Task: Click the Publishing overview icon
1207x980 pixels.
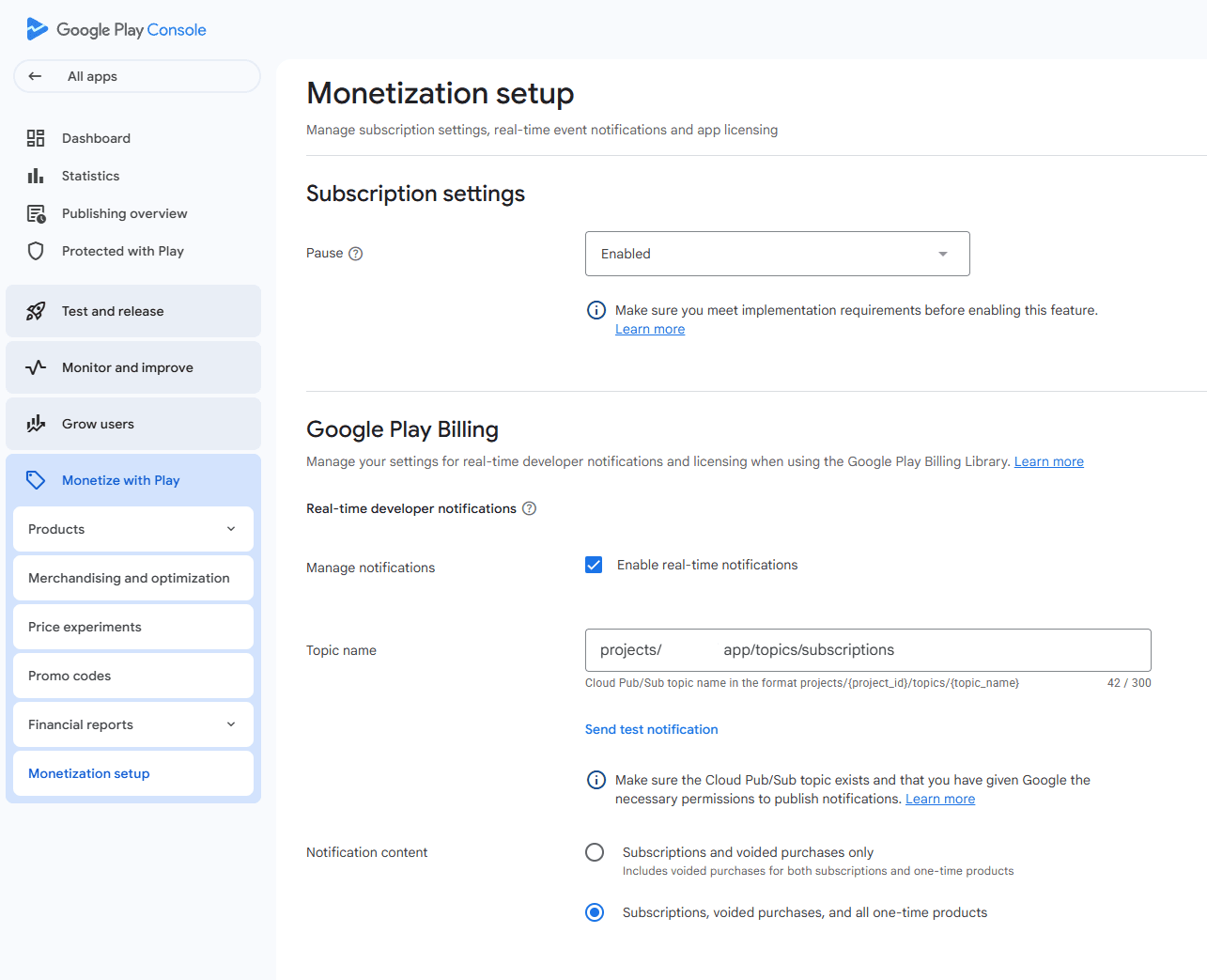Action: (36, 213)
